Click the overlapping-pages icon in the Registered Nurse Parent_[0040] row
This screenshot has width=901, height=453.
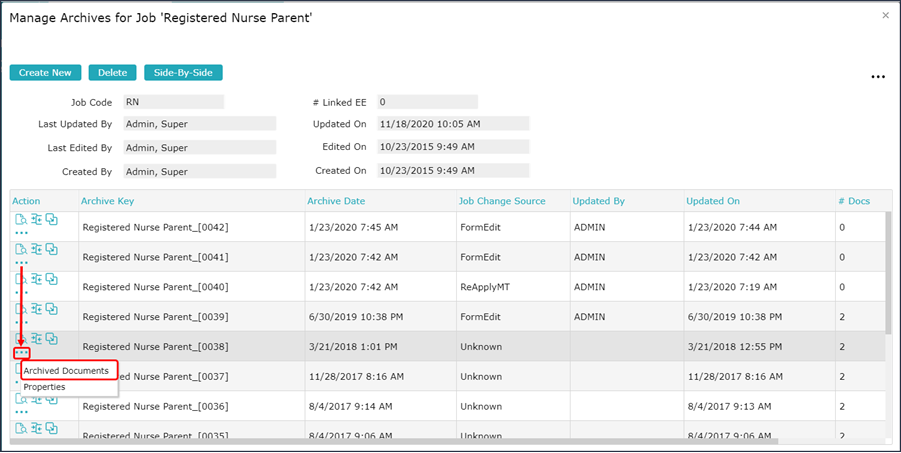tap(51, 279)
